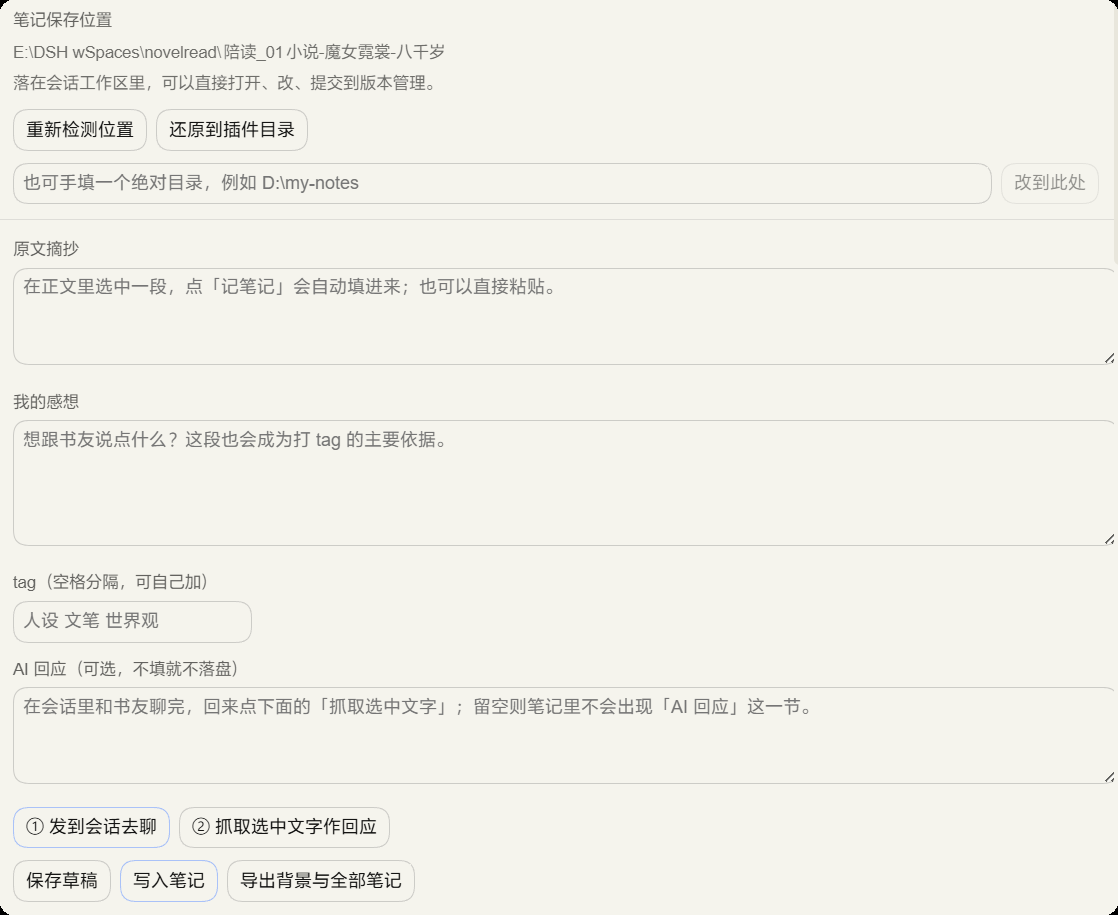Focus the tag input field
Image resolution: width=1118 pixels, height=915 pixels.
pos(132,621)
